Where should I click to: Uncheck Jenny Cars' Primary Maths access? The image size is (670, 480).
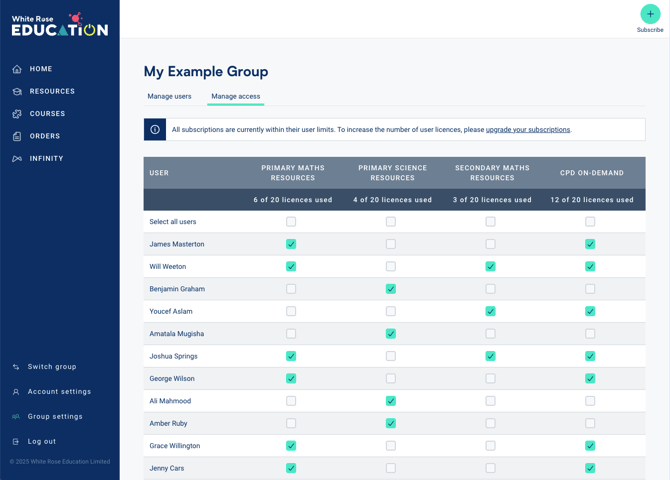tap(291, 468)
